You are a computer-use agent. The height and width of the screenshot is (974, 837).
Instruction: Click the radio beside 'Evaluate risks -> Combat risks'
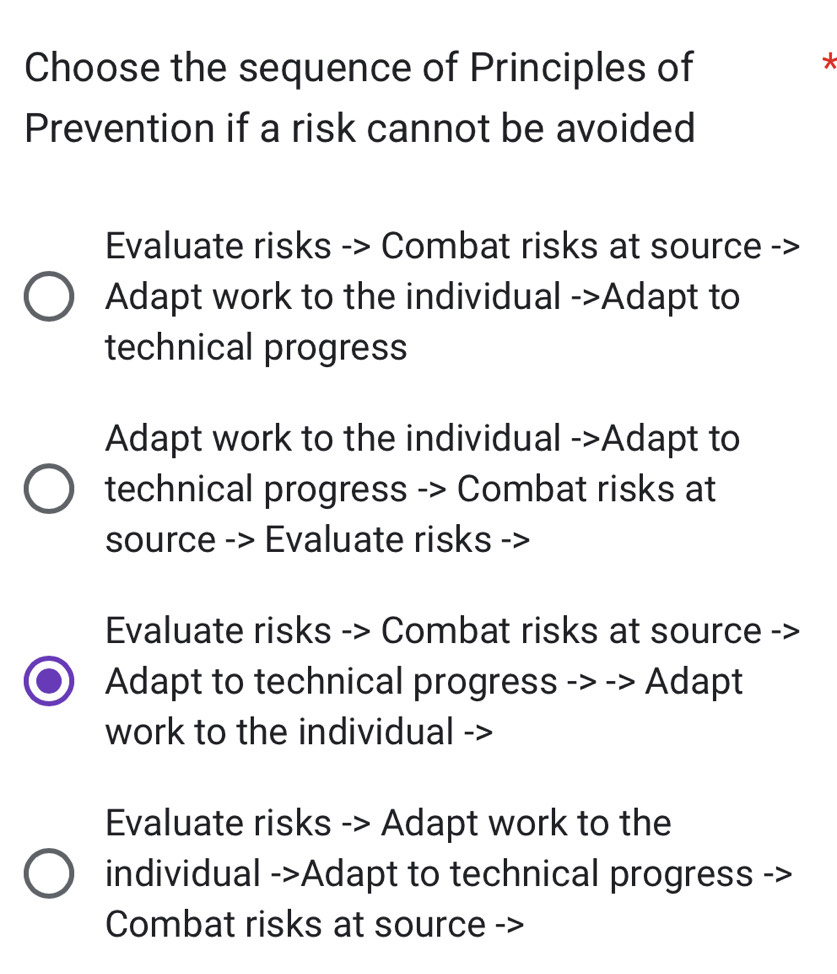pyautogui.click(x=48, y=295)
